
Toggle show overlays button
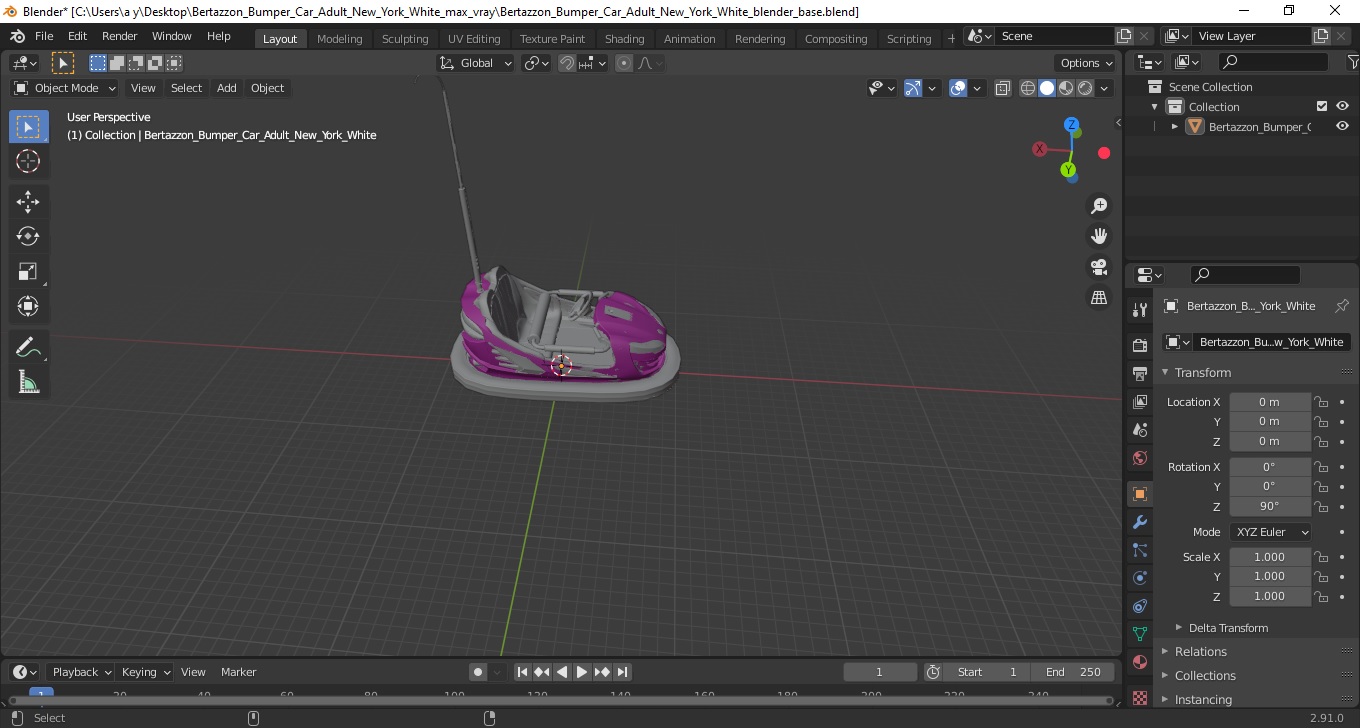pos(958,88)
